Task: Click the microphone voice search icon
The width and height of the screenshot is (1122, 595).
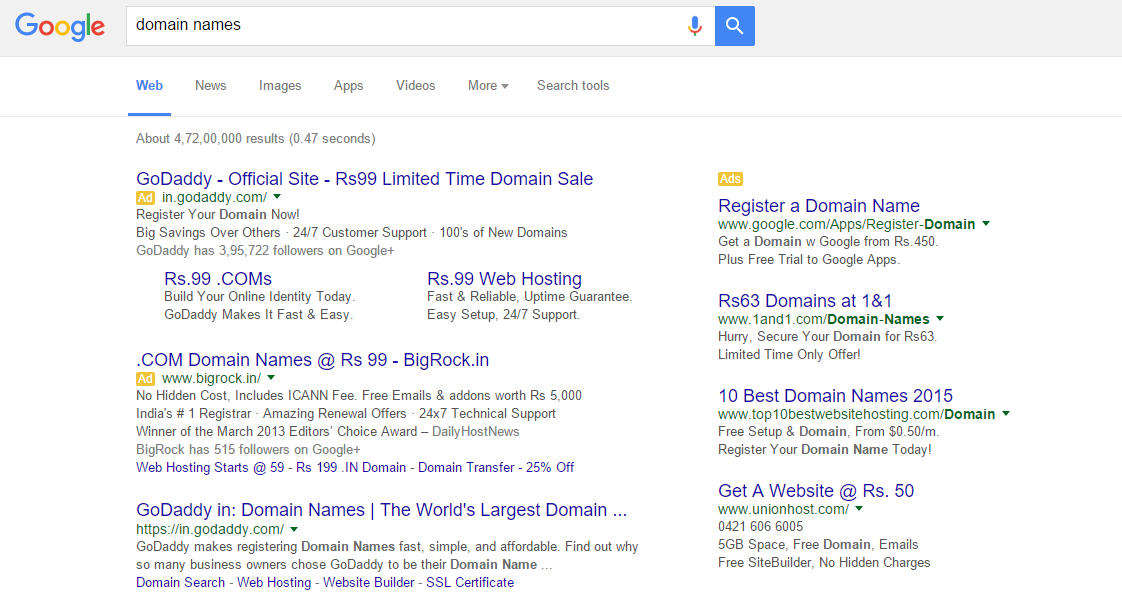Action: point(695,26)
